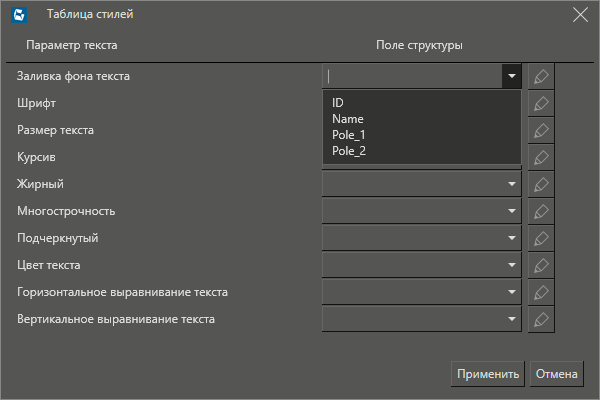Click the Цвет текста label
The width and height of the screenshot is (600, 400).
pos(49,265)
